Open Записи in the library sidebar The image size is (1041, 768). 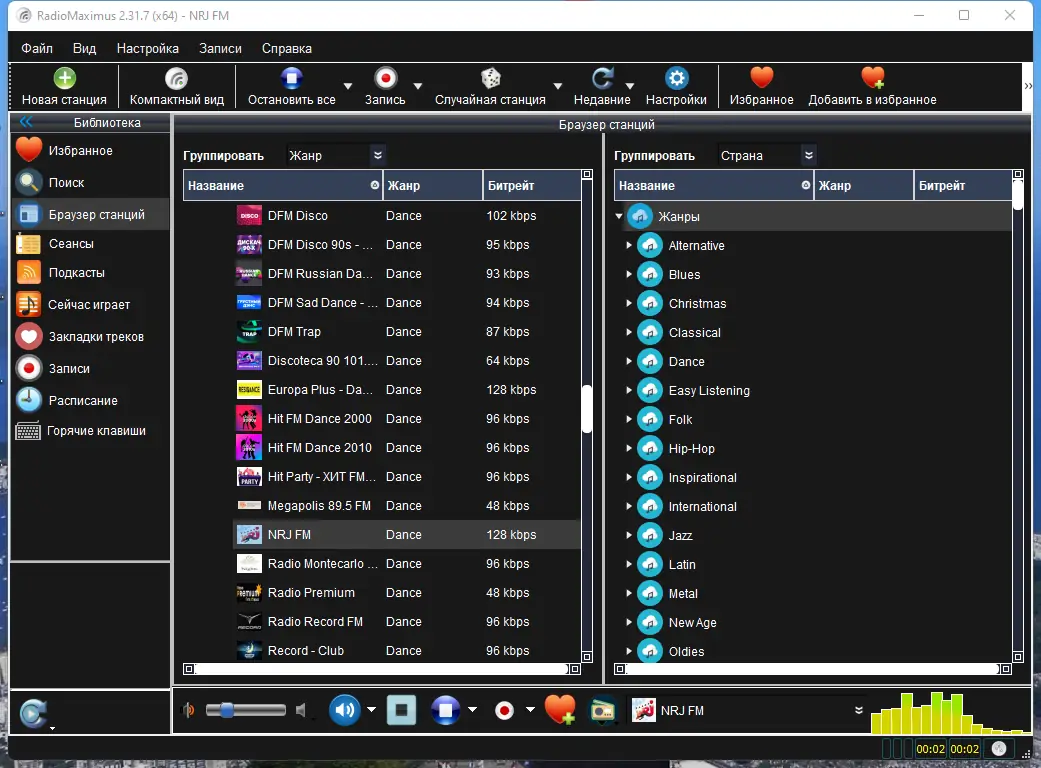[90, 368]
